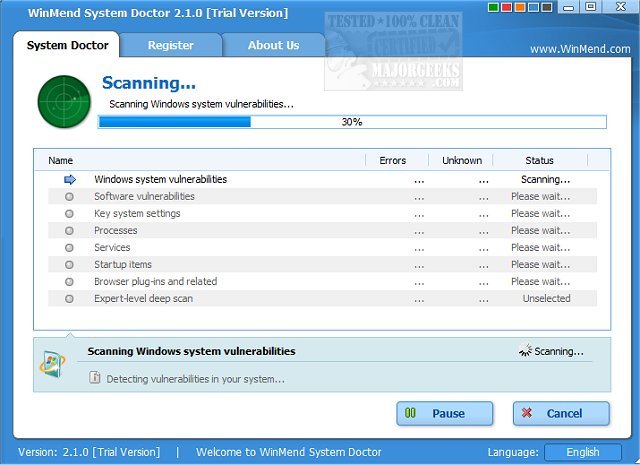Image resolution: width=640 pixels, height=465 pixels.
Task: Click the status circle beside Processes
Action: (69, 231)
